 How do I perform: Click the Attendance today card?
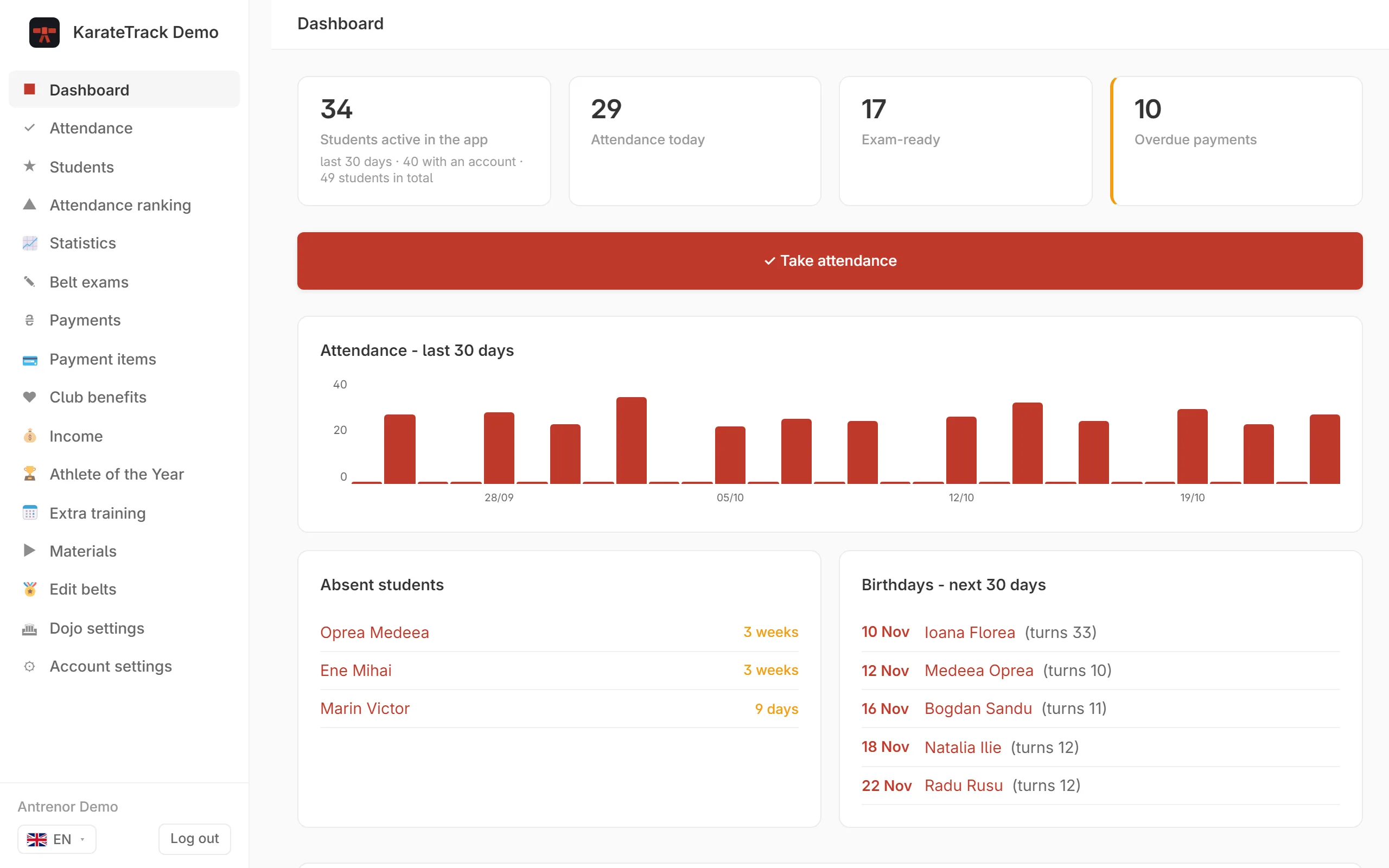pyautogui.click(x=694, y=141)
